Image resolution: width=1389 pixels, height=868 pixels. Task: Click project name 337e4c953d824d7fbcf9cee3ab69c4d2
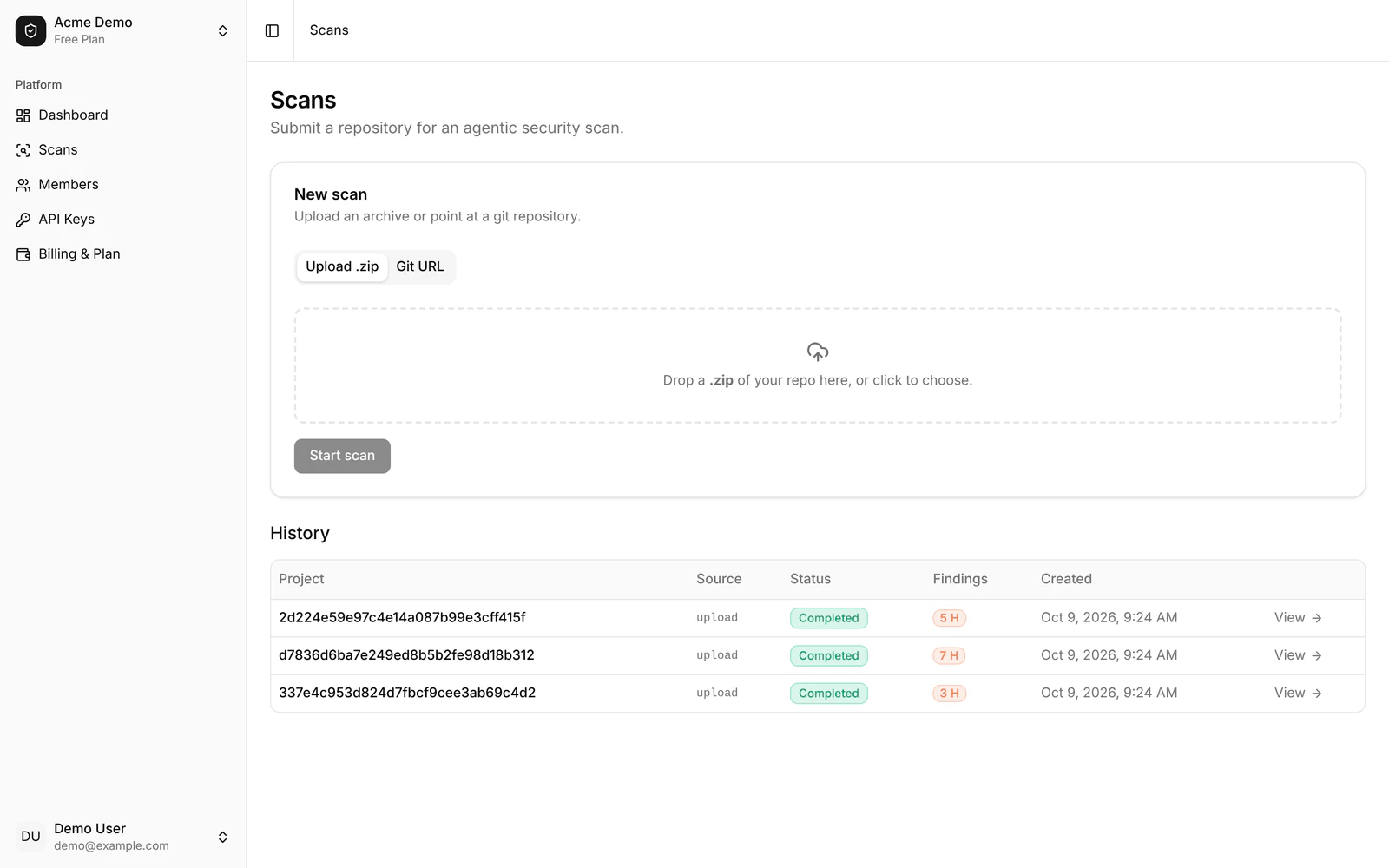tap(407, 693)
